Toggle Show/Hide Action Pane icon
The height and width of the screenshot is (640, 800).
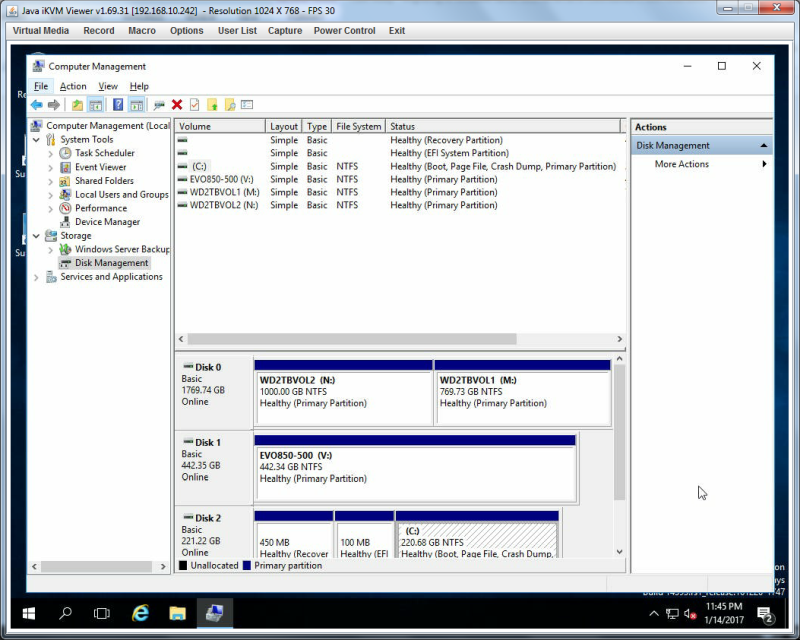pyautogui.click(x=136, y=105)
